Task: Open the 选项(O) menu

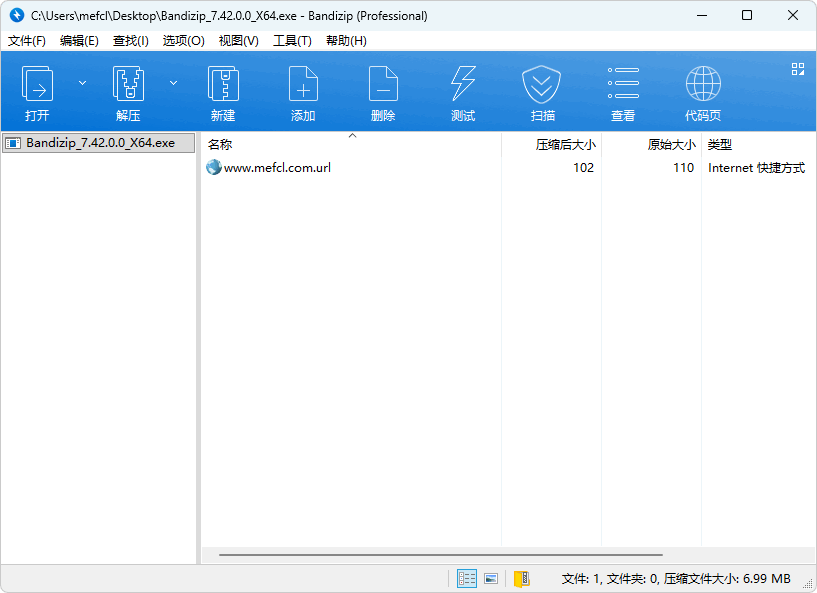Action: point(183,41)
